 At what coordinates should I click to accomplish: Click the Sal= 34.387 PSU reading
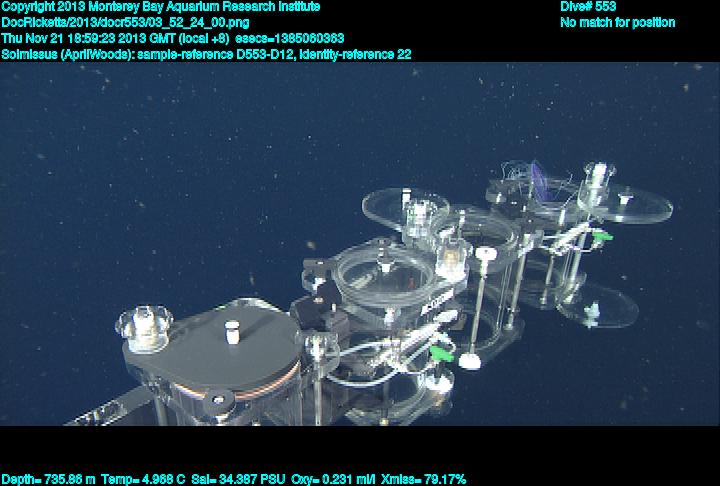pyautogui.click(x=238, y=480)
